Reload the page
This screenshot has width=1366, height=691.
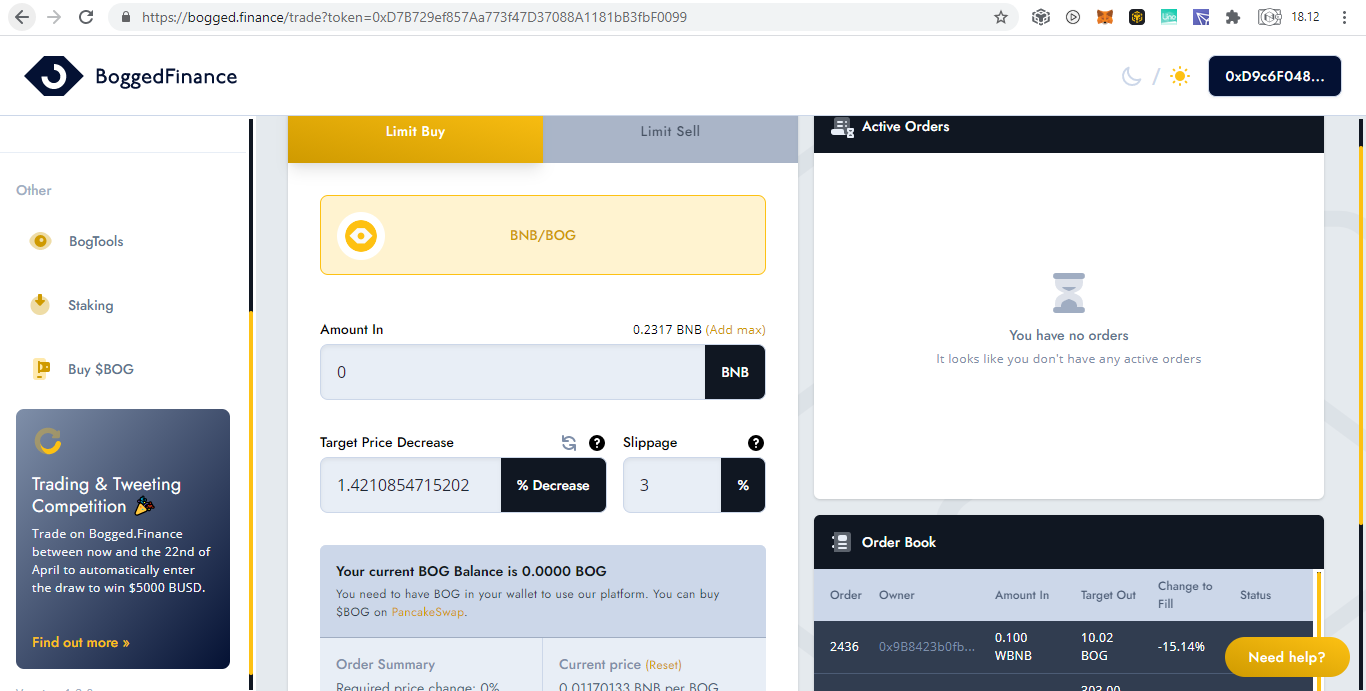coord(86,17)
